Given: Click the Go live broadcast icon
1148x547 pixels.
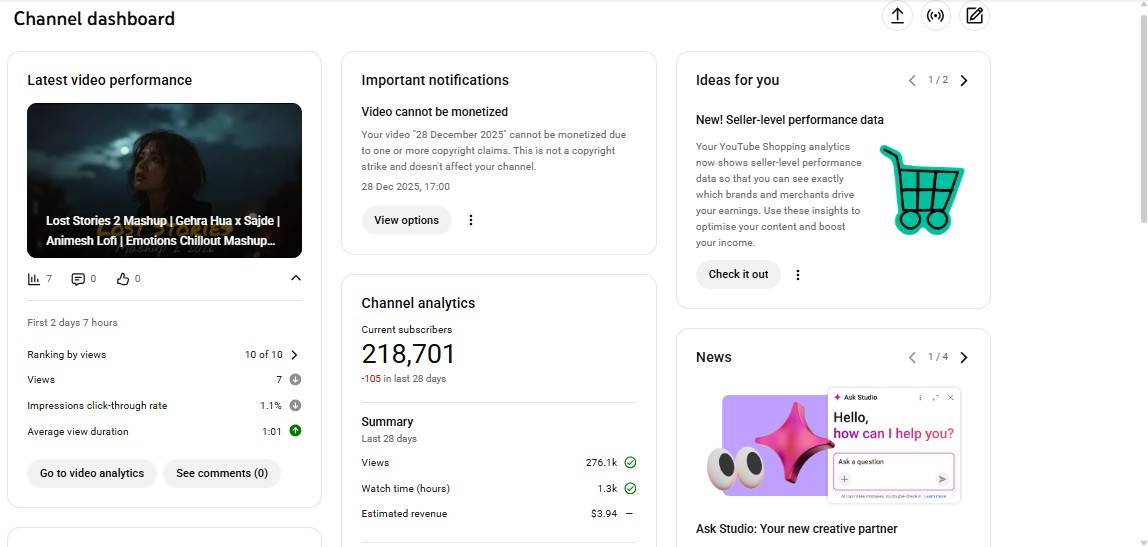Looking at the screenshot, I should 936,16.
